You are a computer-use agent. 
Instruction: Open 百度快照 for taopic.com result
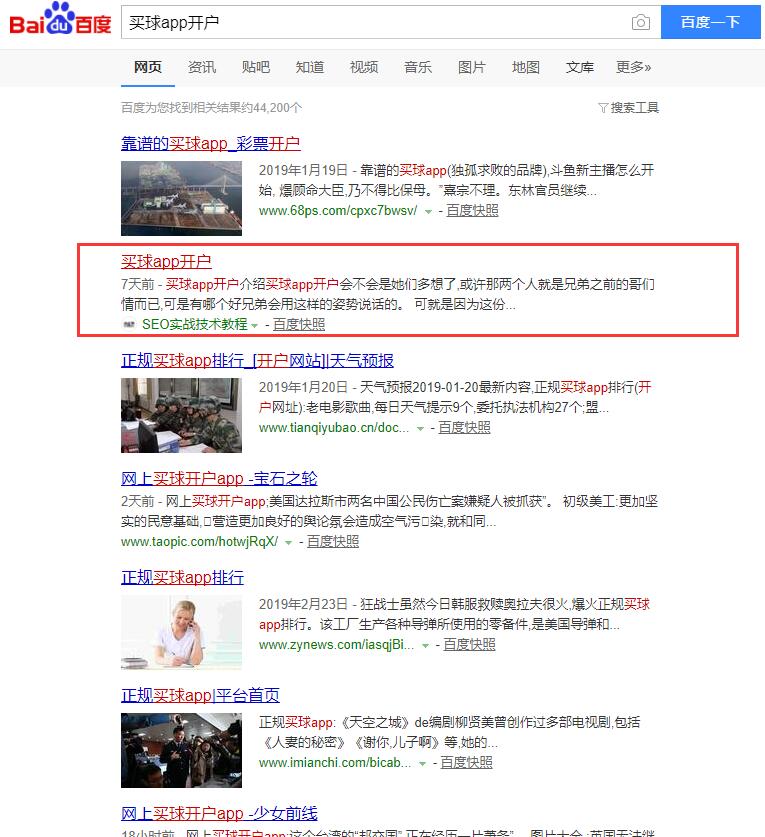(333, 542)
